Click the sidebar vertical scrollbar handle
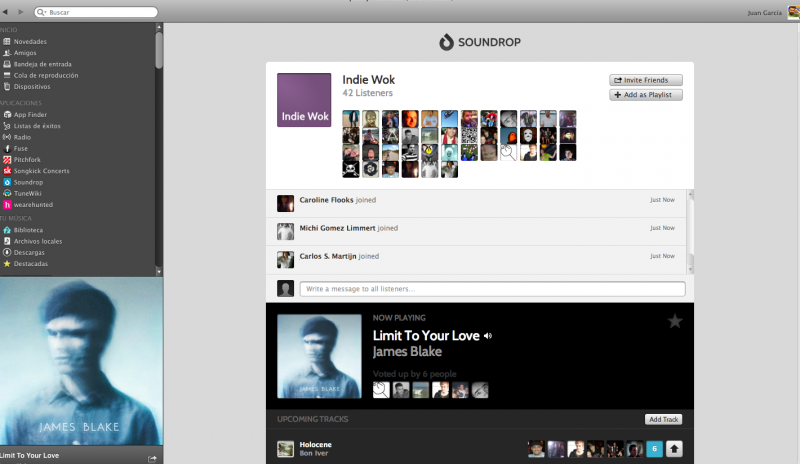 coord(159,50)
